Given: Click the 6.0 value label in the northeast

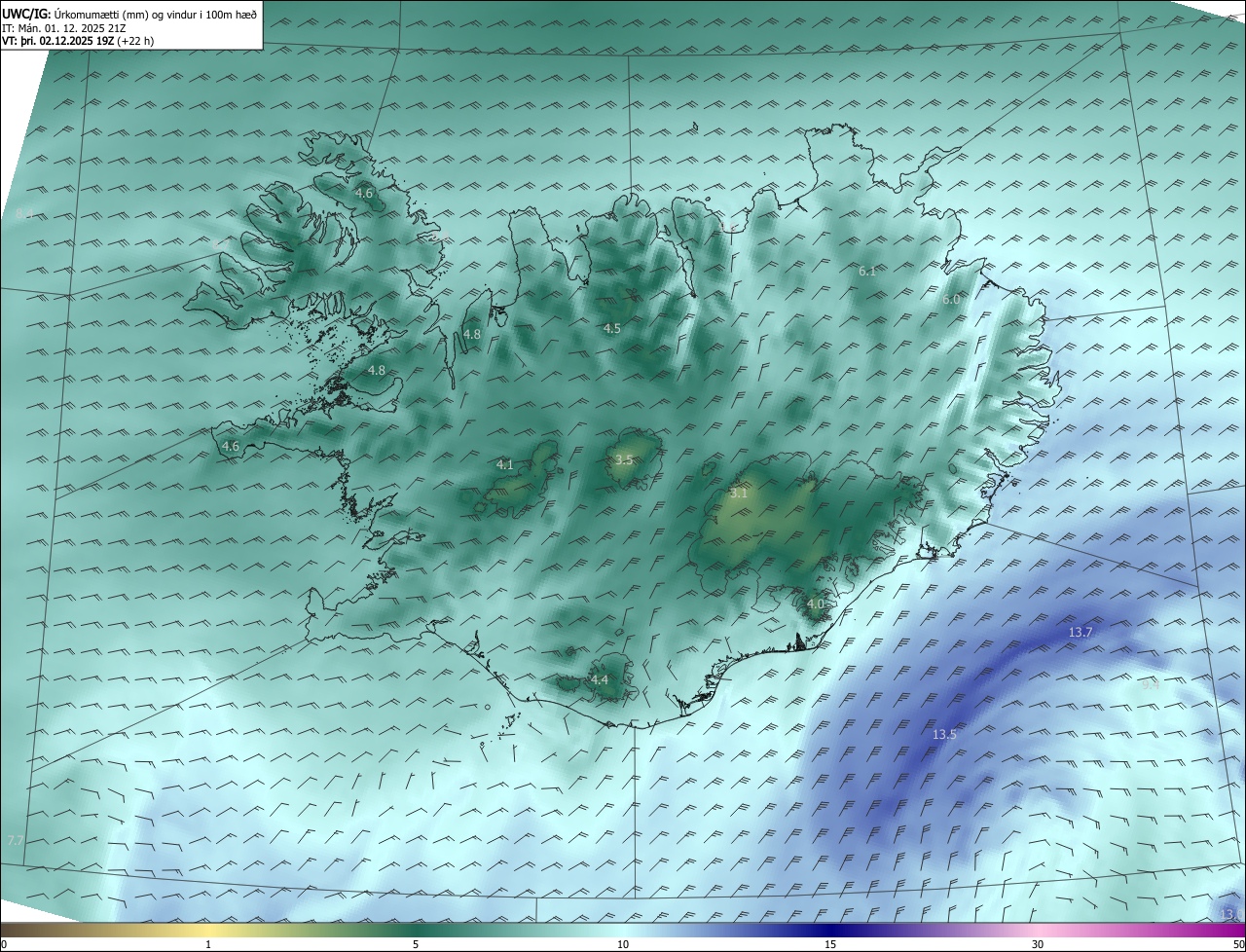Looking at the screenshot, I should coord(951,300).
